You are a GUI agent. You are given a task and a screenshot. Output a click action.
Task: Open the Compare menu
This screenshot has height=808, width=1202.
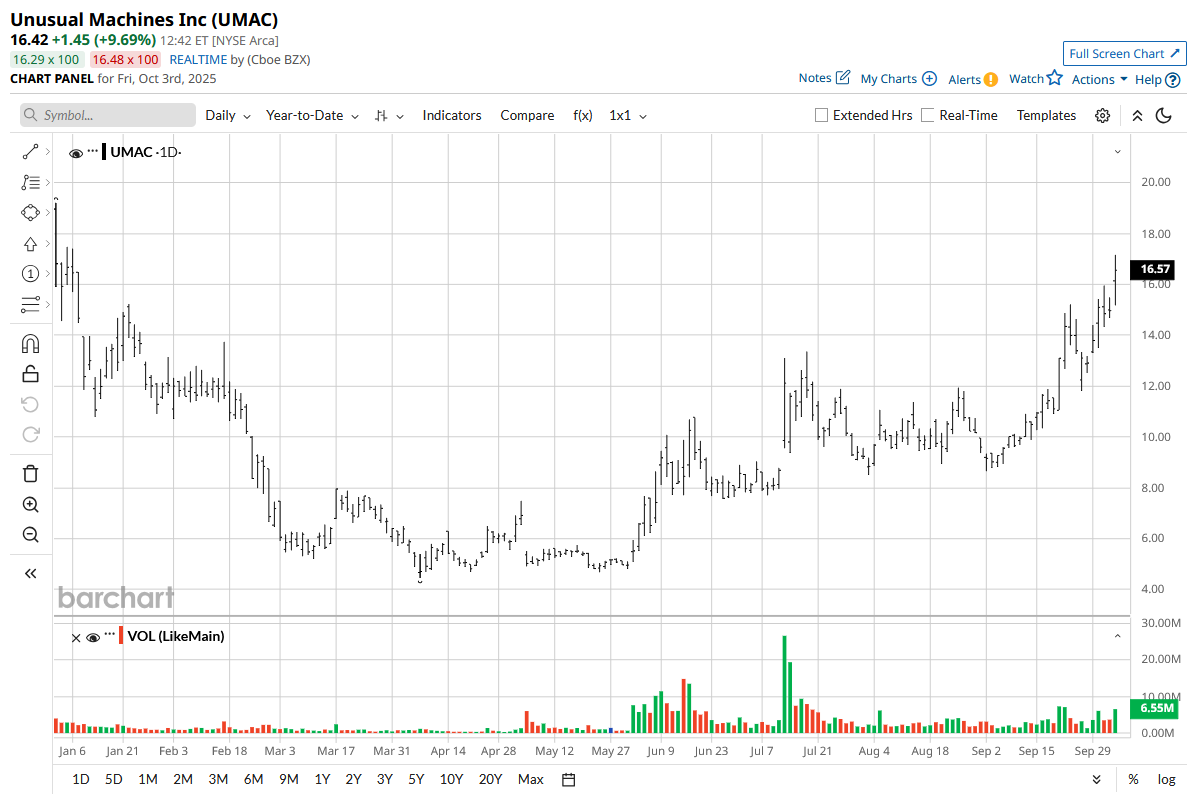[x=527, y=116]
